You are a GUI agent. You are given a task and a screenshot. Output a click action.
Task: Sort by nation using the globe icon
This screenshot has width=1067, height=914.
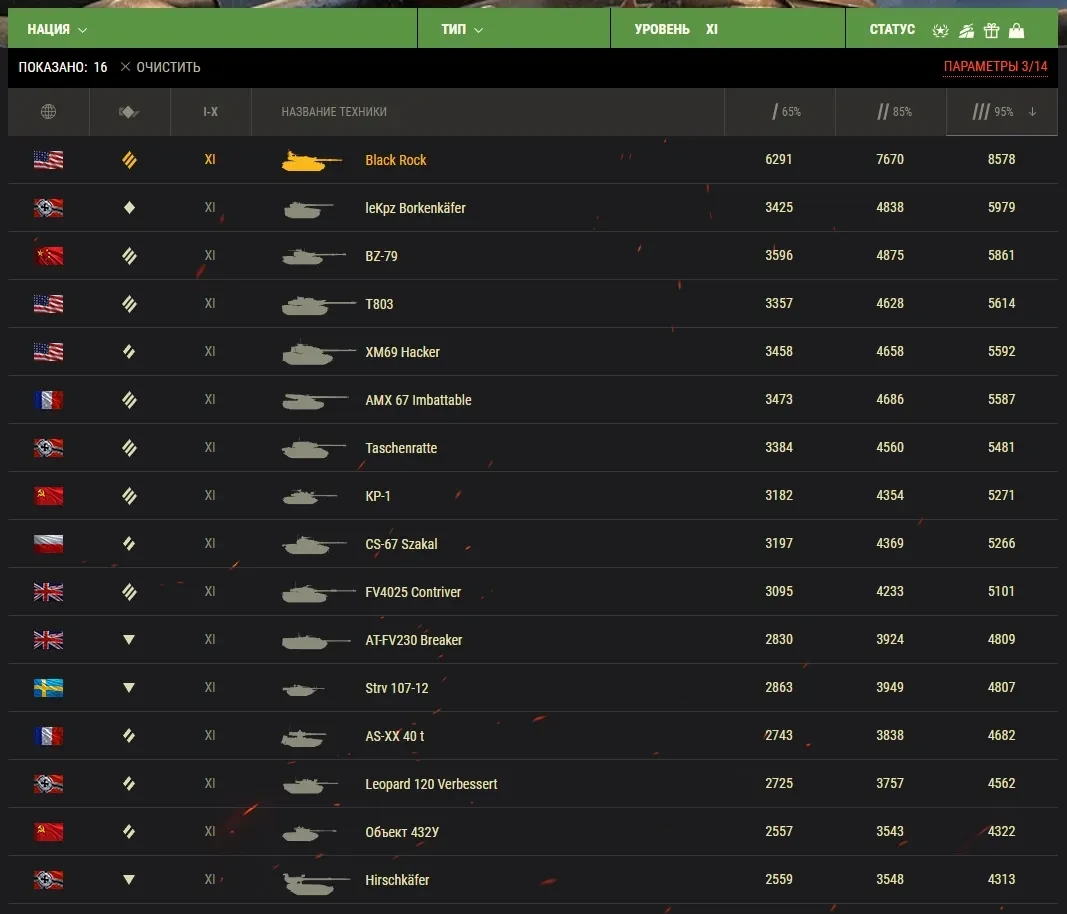pyautogui.click(x=48, y=112)
